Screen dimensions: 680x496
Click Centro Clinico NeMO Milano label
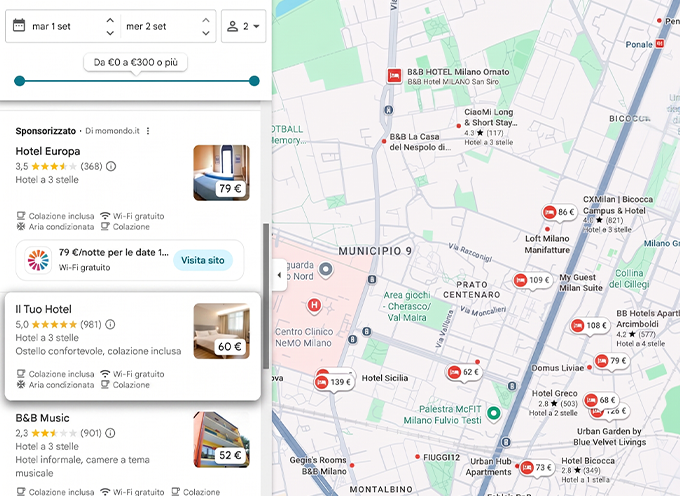304,337
